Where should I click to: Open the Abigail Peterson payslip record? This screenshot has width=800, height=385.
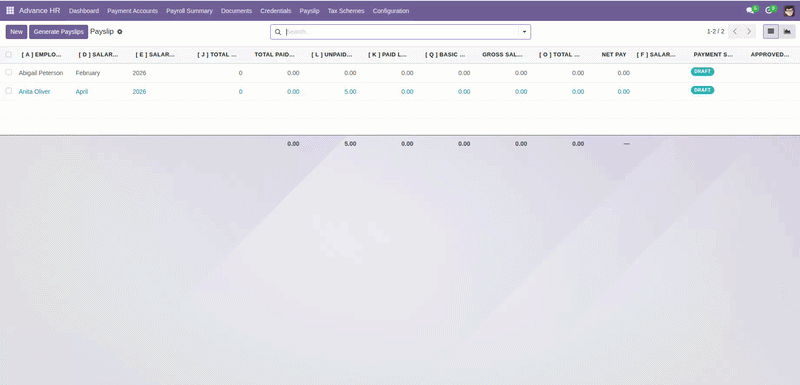coord(41,73)
